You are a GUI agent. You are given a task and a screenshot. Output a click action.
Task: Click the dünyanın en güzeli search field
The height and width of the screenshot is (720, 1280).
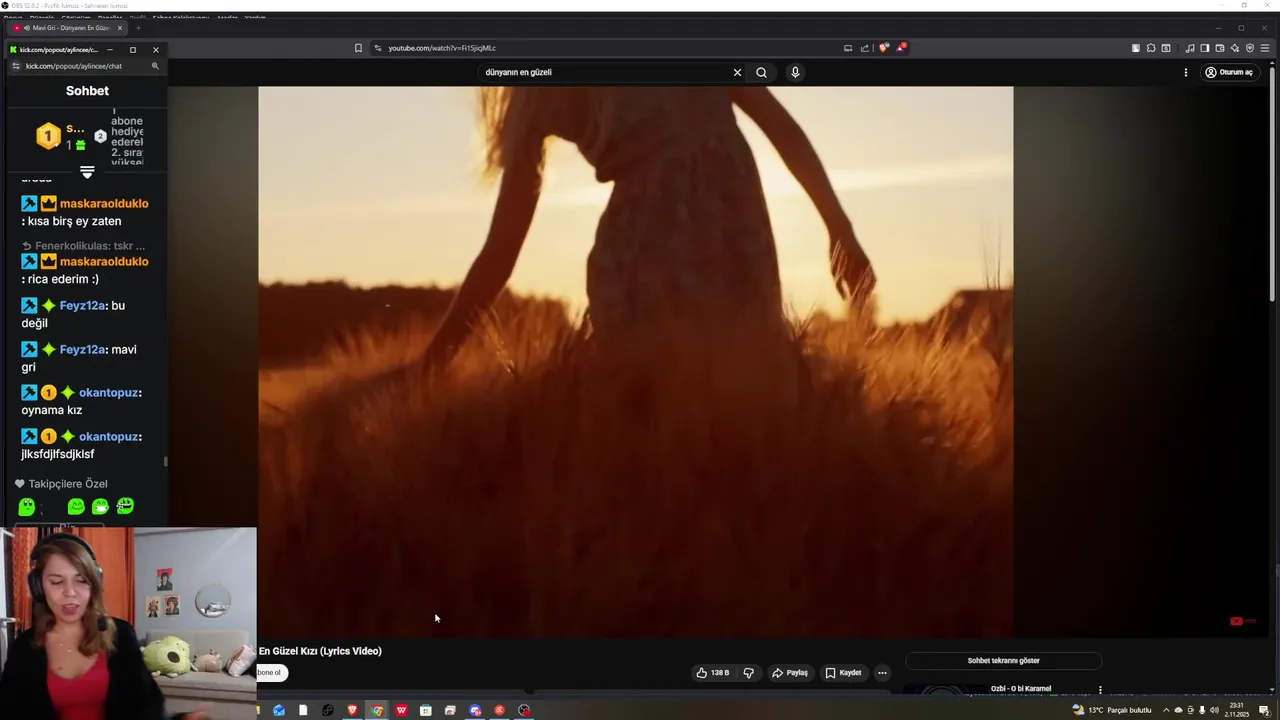[x=605, y=72]
